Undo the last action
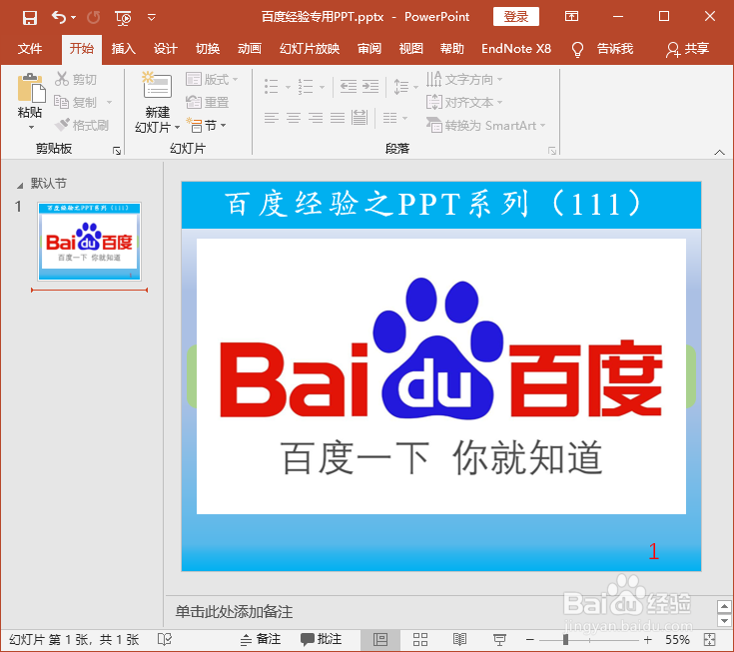Image resolution: width=734 pixels, height=652 pixels. click(x=59, y=17)
